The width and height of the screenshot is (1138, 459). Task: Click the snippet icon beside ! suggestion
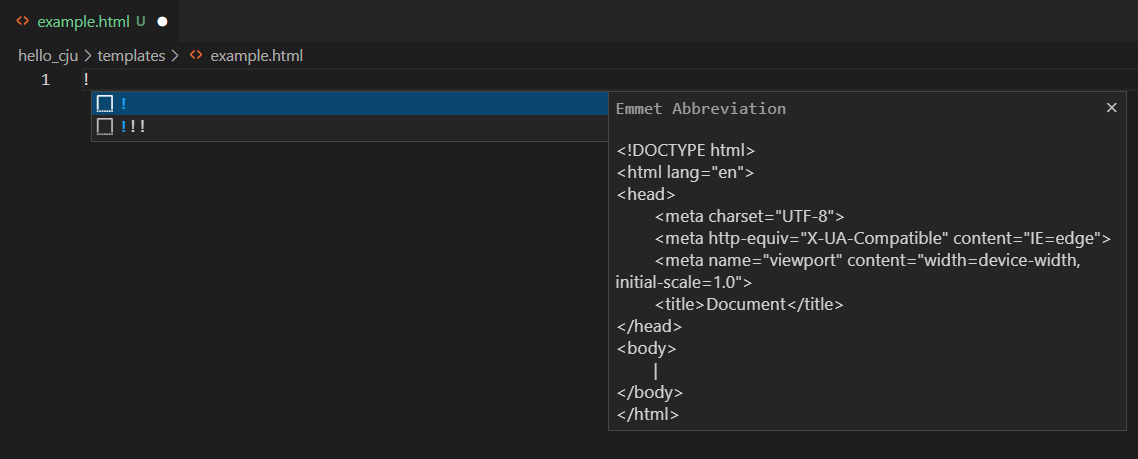coord(105,104)
